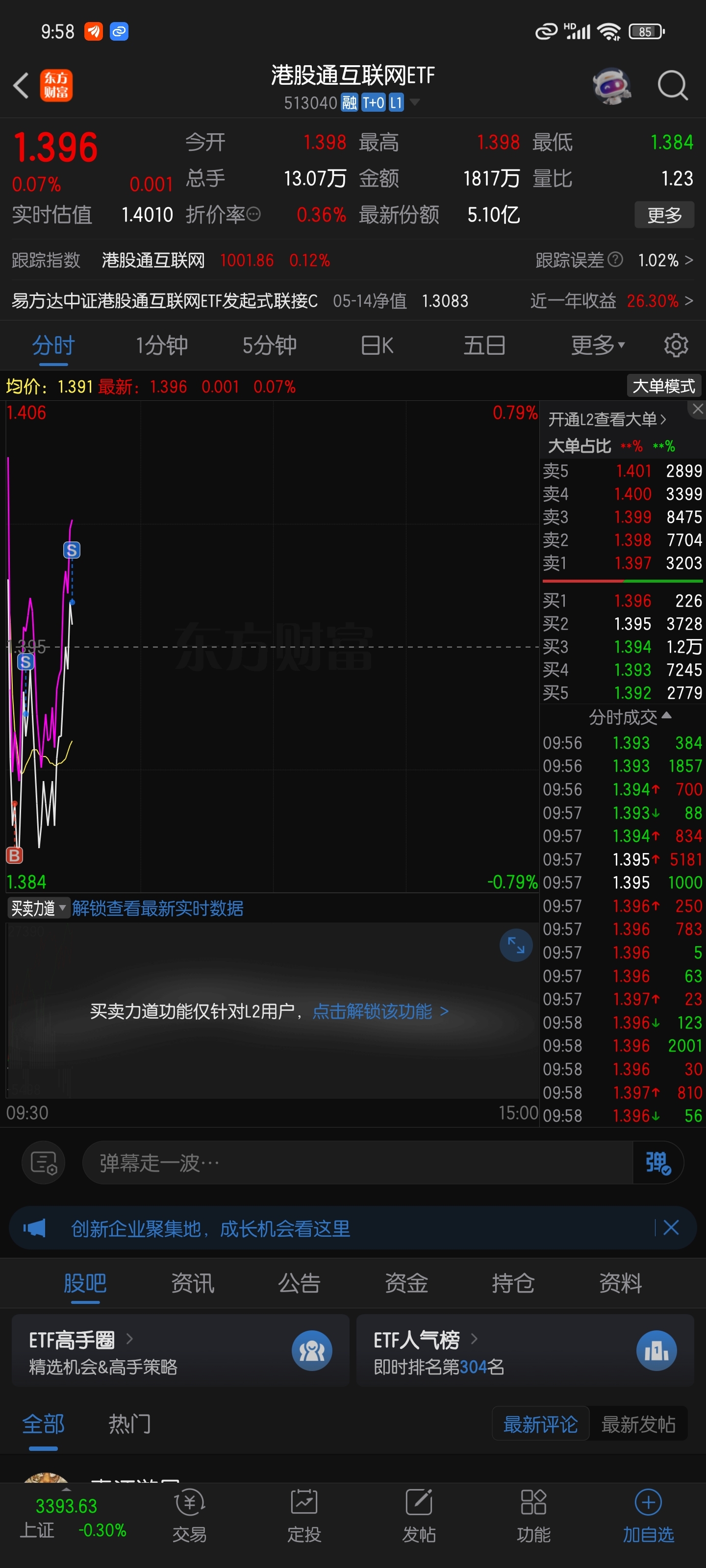Tap the 买3 1.394 order row
Viewport: 706px width, 1568px height.
[623, 646]
